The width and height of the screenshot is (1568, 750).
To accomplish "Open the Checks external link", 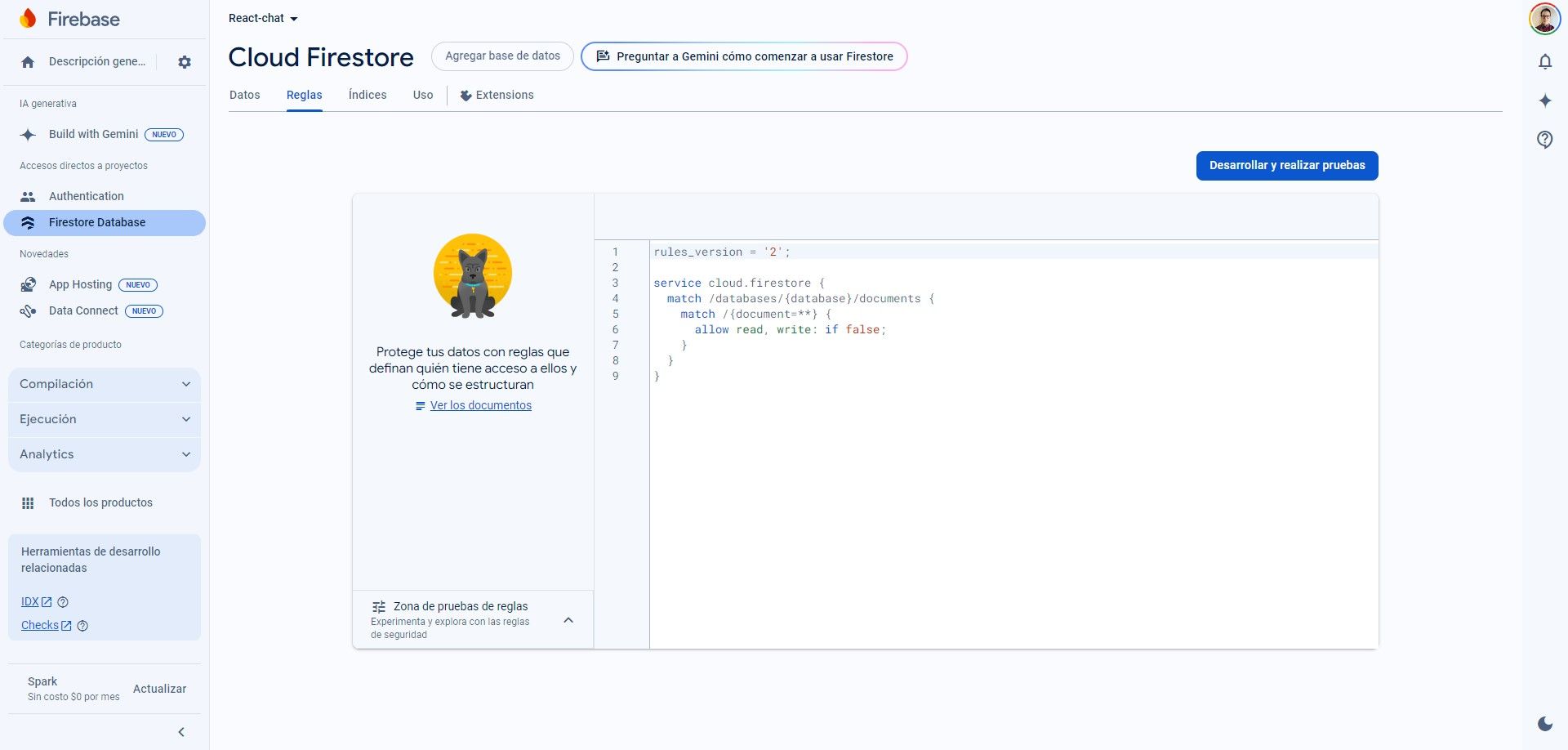I will [47, 626].
